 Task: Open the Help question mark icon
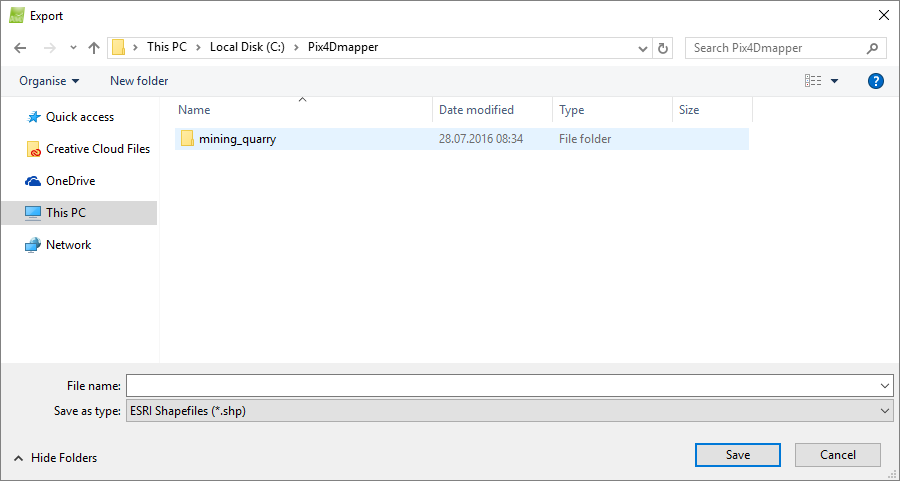876,81
